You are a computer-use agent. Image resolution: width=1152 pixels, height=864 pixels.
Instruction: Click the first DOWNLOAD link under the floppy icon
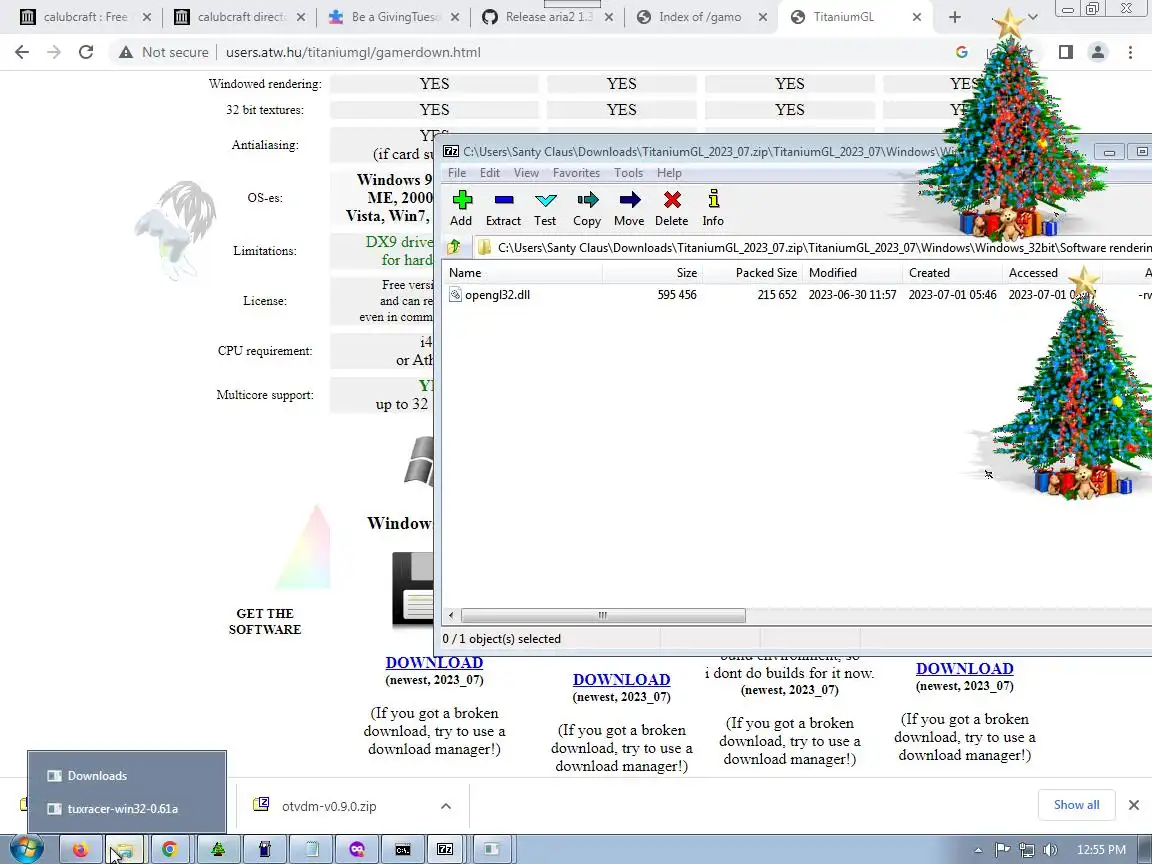pyautogui.click(x=434, y=663)
